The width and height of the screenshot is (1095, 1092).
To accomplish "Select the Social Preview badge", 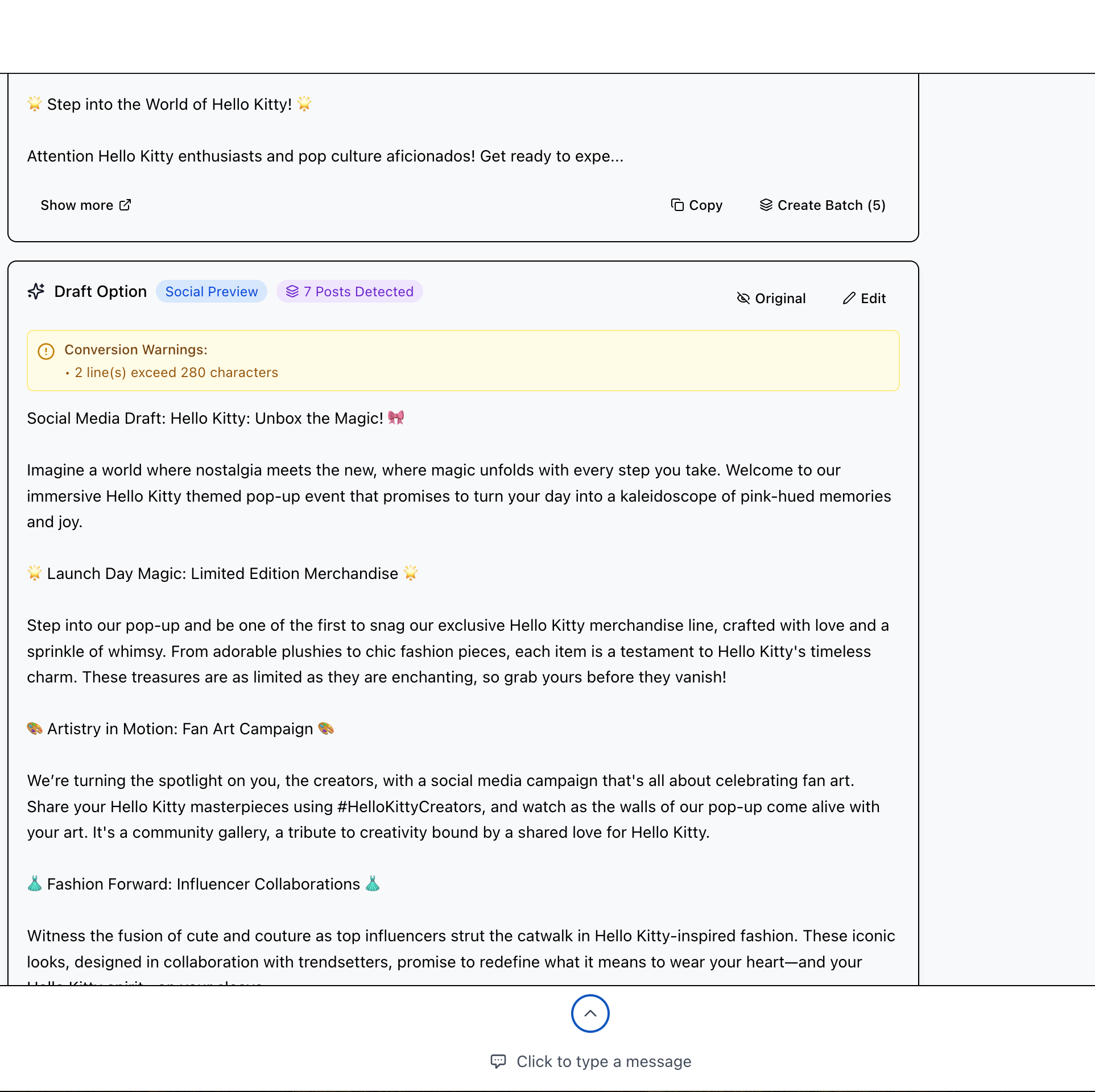I will [211, 292].
